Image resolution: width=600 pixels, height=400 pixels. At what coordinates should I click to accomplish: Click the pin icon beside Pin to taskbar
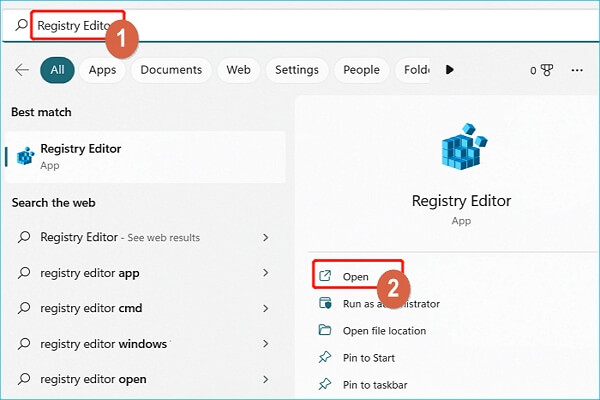(x=325, y=384)
